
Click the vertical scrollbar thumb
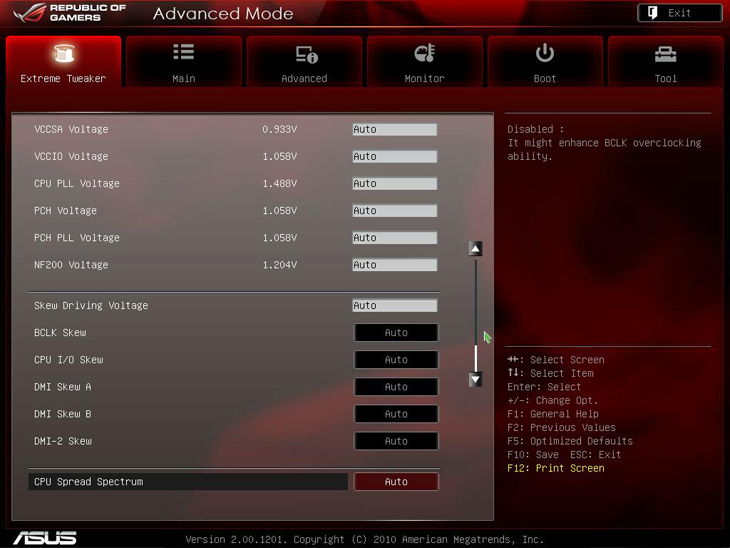pos(476,357)
